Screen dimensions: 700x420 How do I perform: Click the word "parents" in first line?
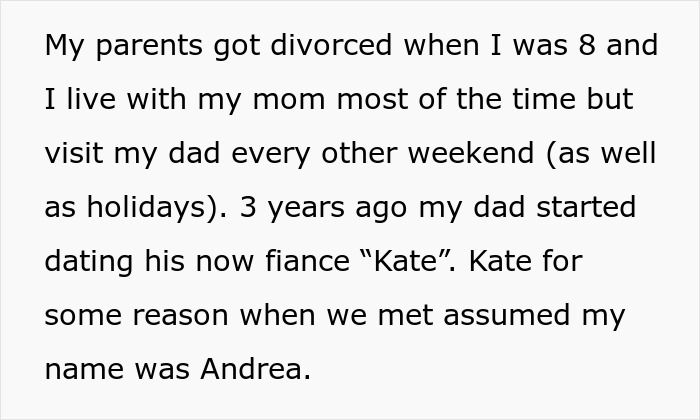(x=150, y=46)
